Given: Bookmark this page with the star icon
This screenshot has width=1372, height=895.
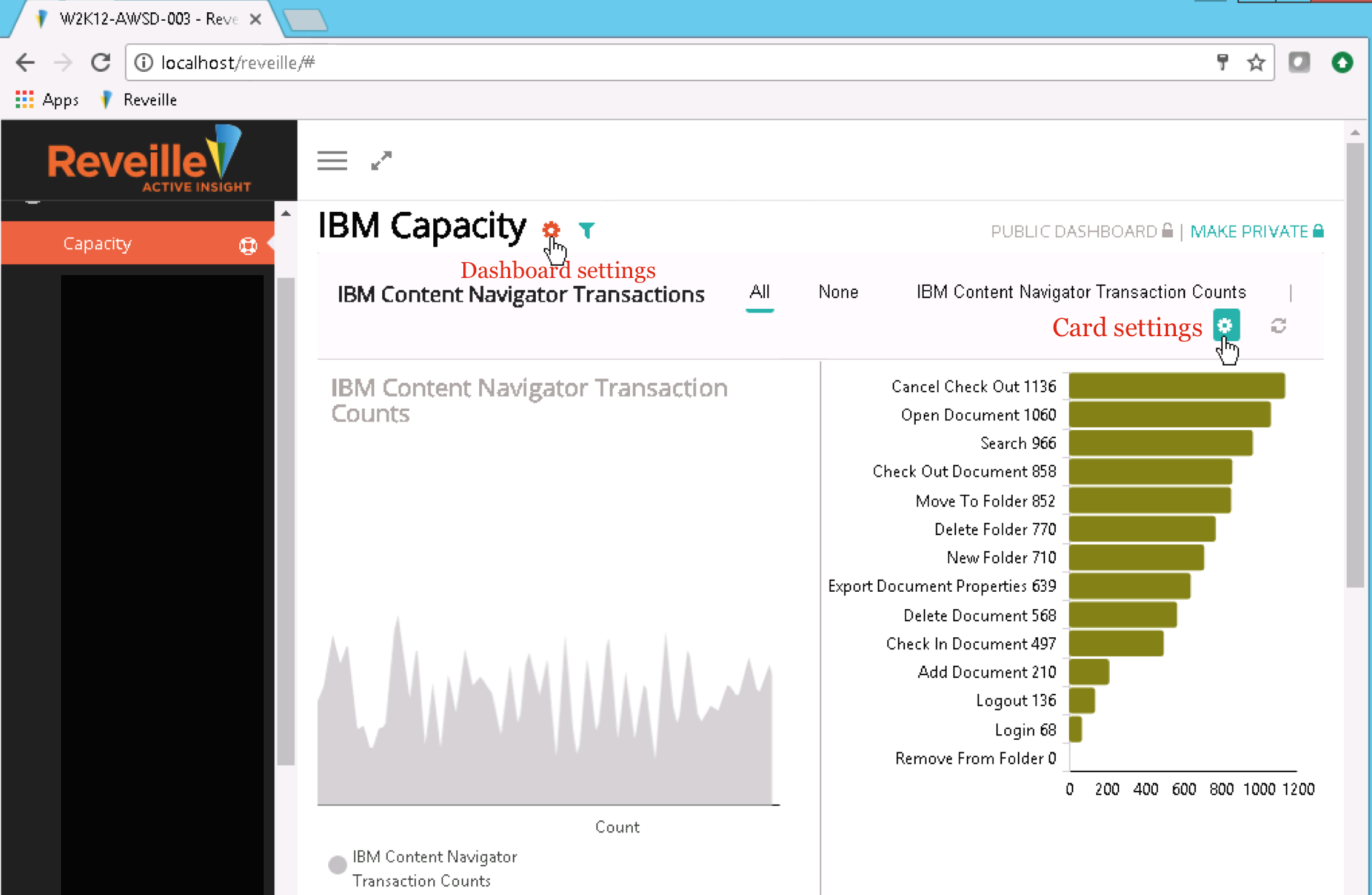Looking at the screenshot, I should tap(1256, 62).
